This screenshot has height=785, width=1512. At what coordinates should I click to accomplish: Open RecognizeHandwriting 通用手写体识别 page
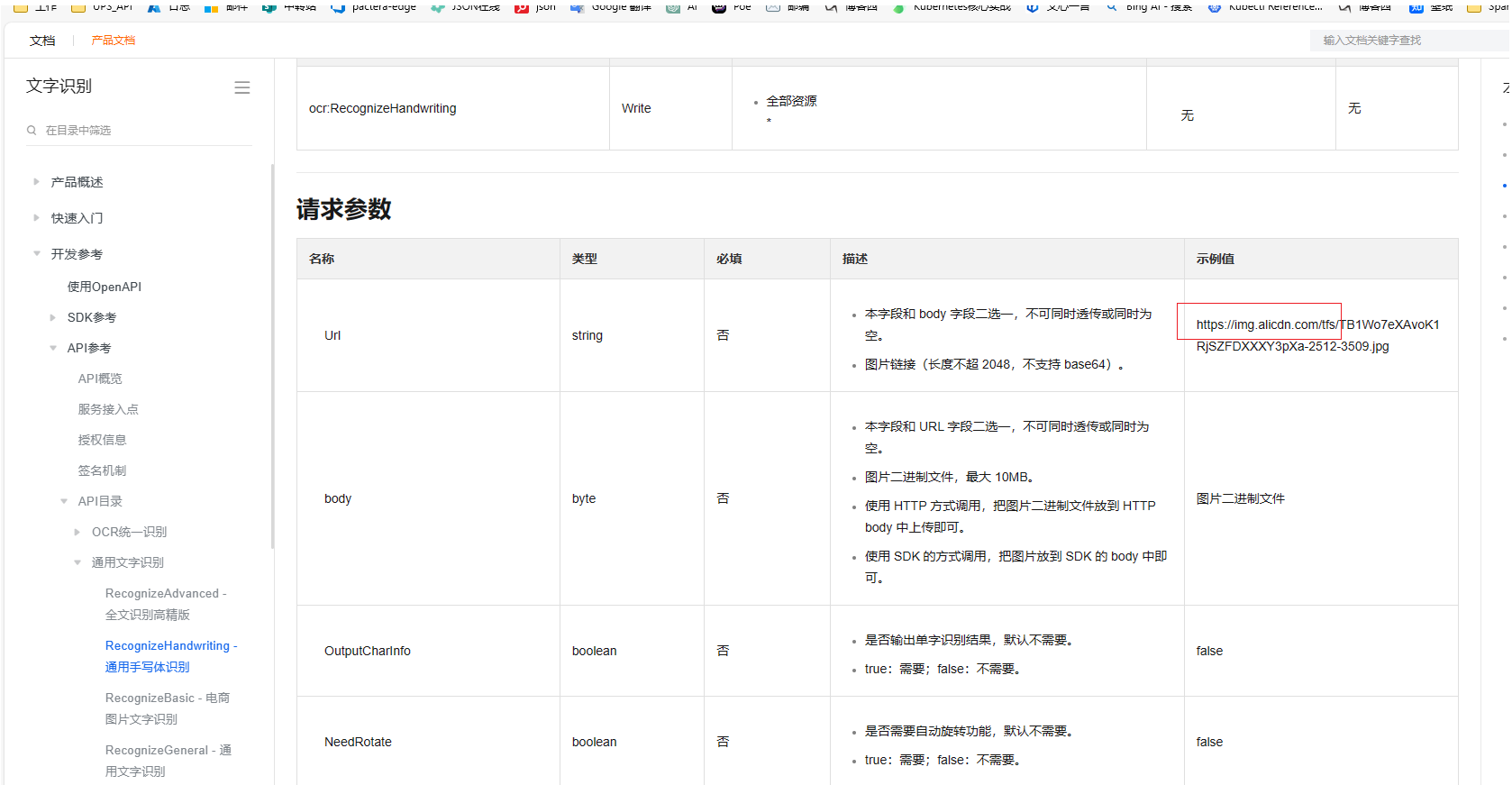[x=171, y=656]
